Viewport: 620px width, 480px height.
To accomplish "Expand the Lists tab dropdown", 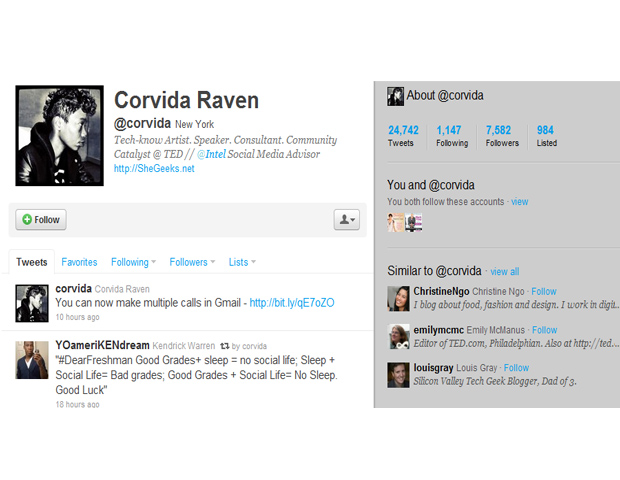I will coord(242,262).
